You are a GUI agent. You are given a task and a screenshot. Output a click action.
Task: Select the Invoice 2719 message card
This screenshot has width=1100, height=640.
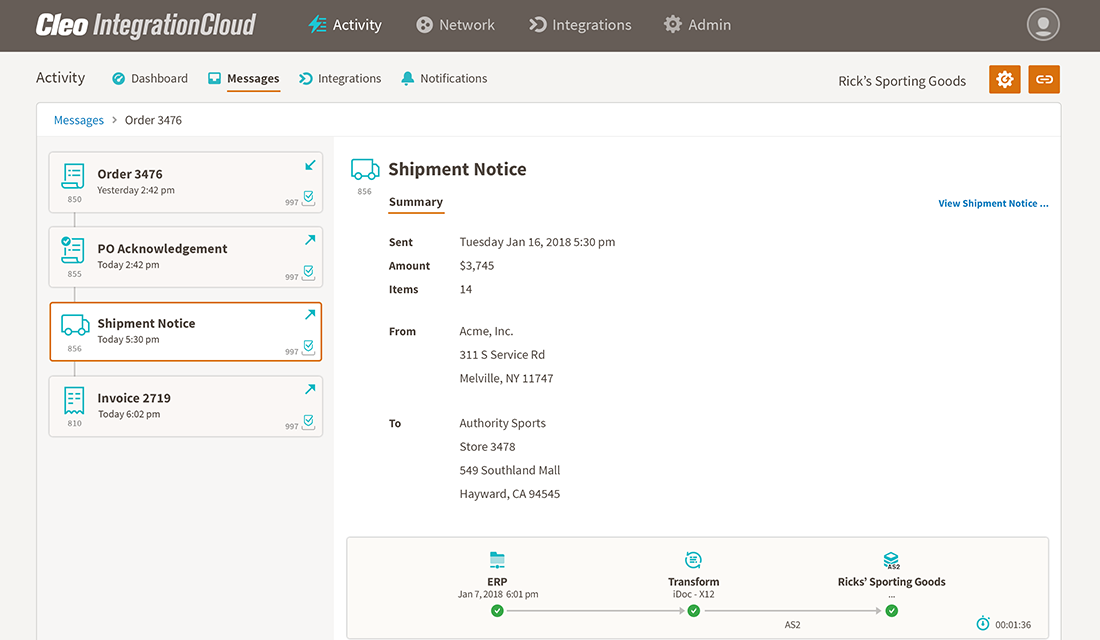[x=186, y=406]
